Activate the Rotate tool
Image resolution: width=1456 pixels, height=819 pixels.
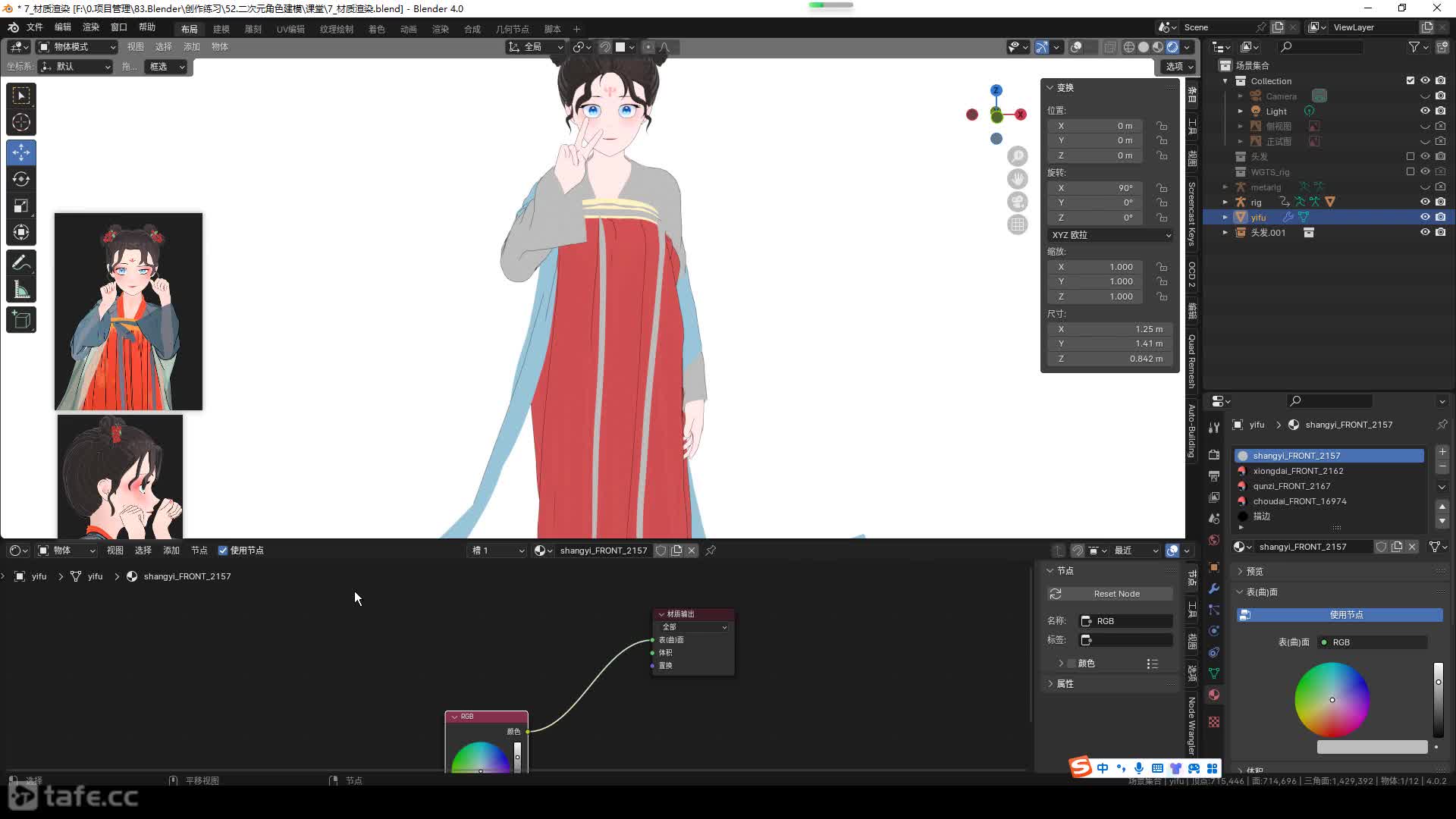point(21,179)
